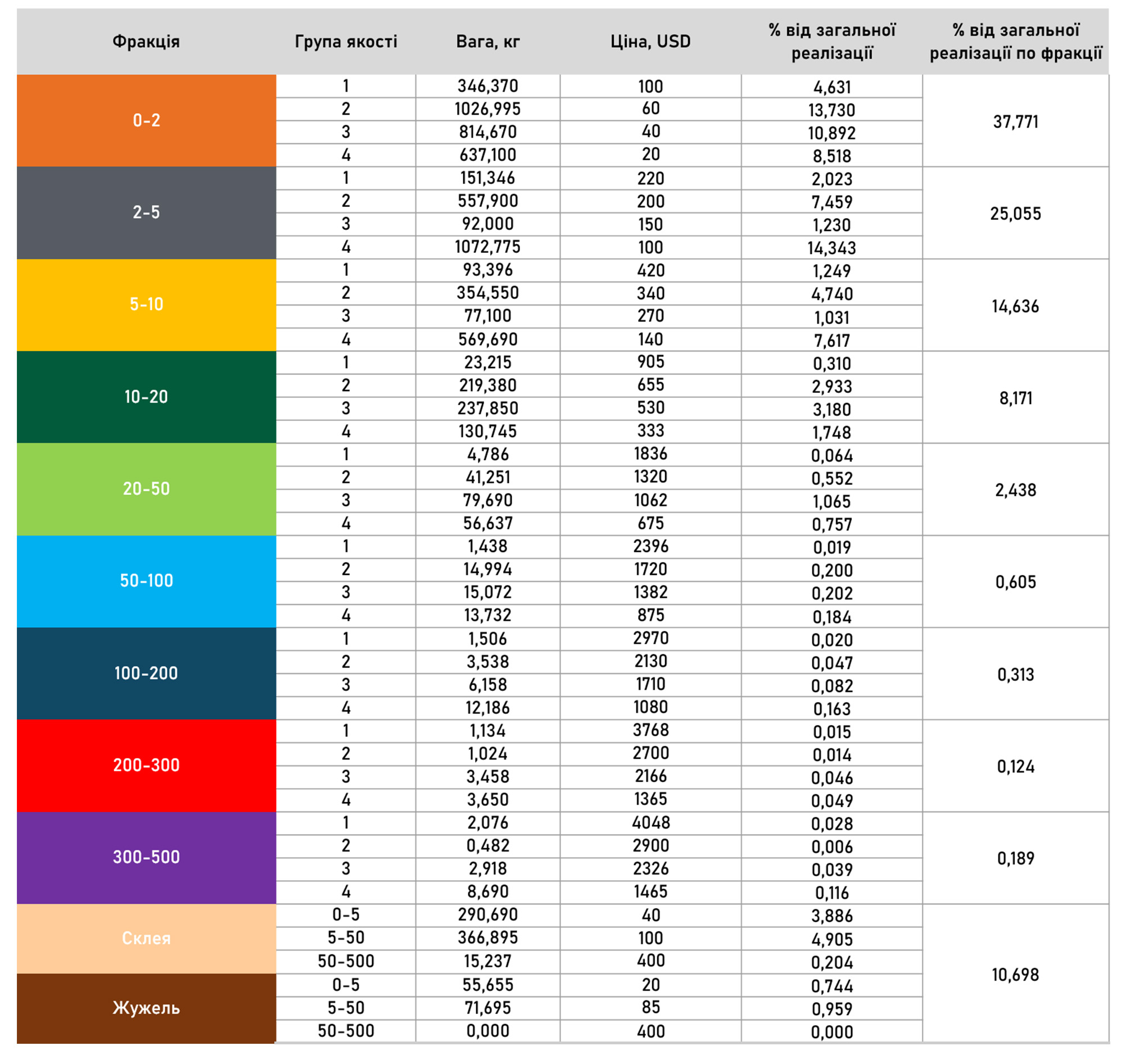Click the fraction total cell 10,698
The height and width of the screenshot is (1064, 1135).
1015,975
